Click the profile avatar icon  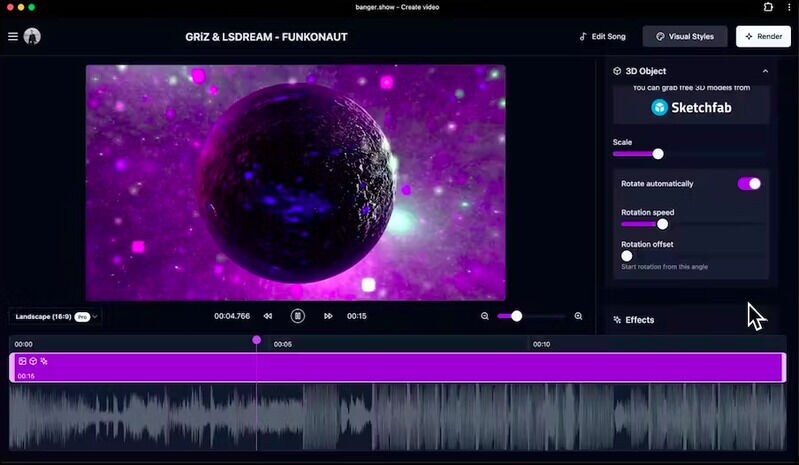tap(32, 37)
